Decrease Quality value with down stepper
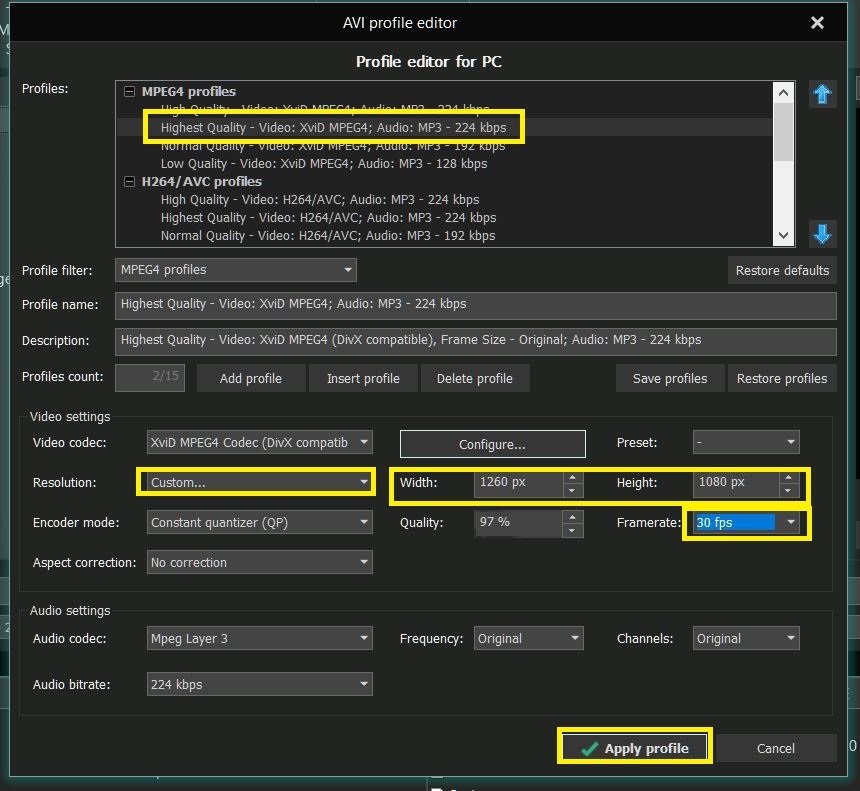860x791 pixels. (x=572, y=530)
